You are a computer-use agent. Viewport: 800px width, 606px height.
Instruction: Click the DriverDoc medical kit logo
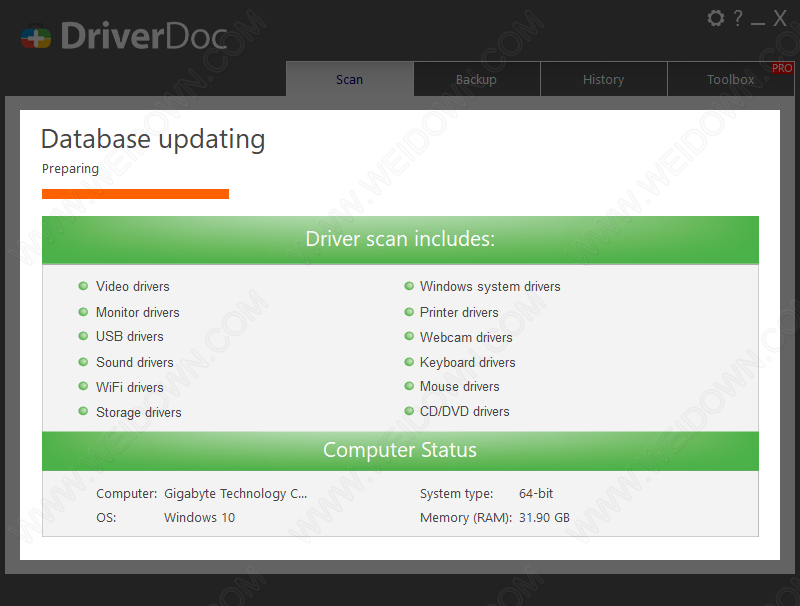click(x=36, y=36)
